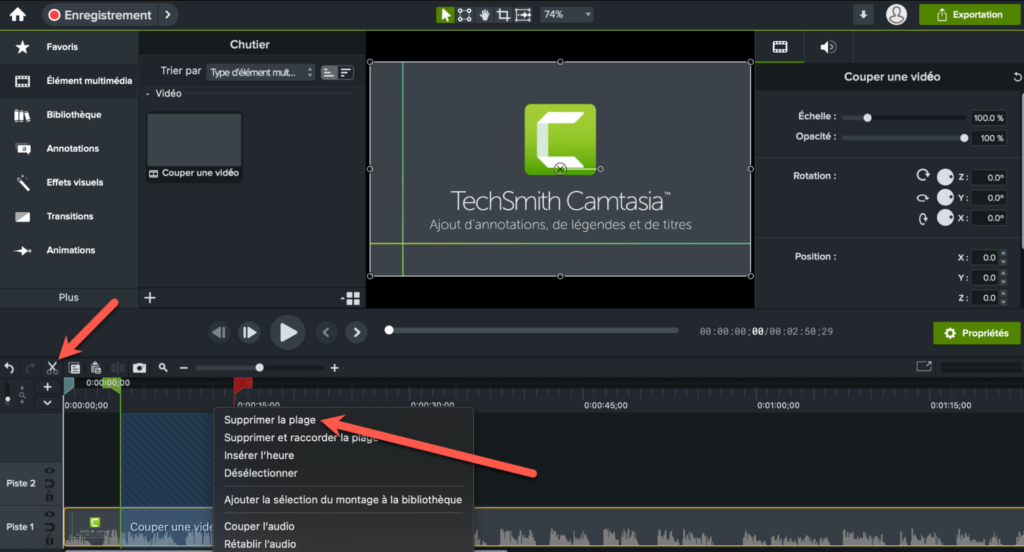The width and height of the screenshot is (1024, 552).
Task: Click the timeline magnifier zoom icon
Action: [x=163, y=368]
